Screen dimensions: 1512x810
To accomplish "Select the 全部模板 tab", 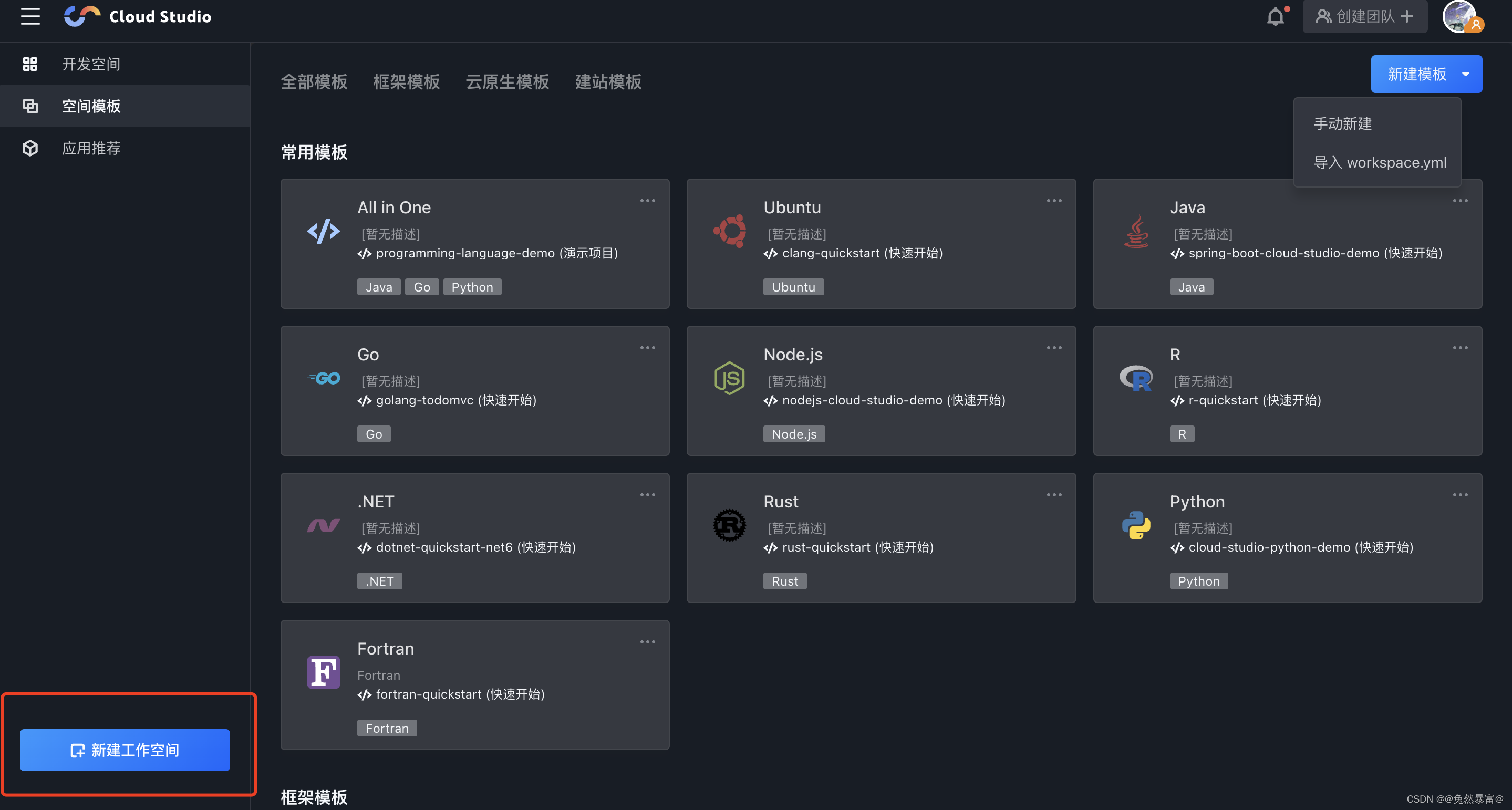I will coord(313,82).
